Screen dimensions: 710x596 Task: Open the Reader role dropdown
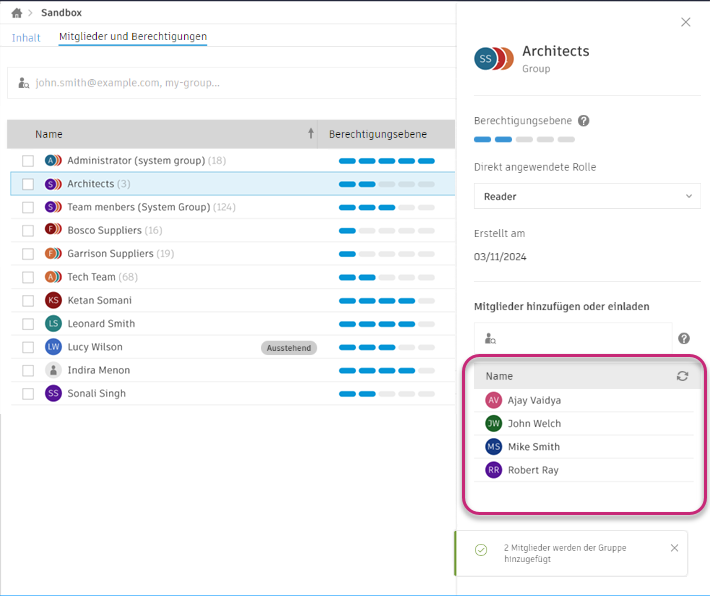pos(587,197)
